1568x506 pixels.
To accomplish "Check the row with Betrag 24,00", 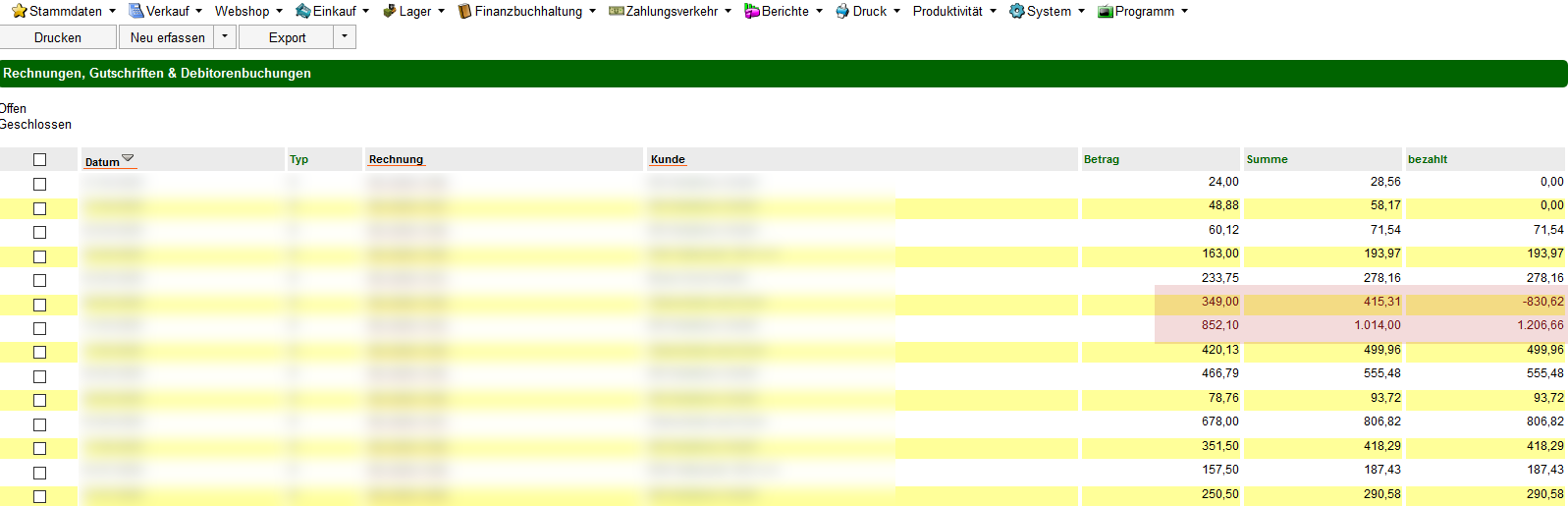I will (x=39, y=184).
